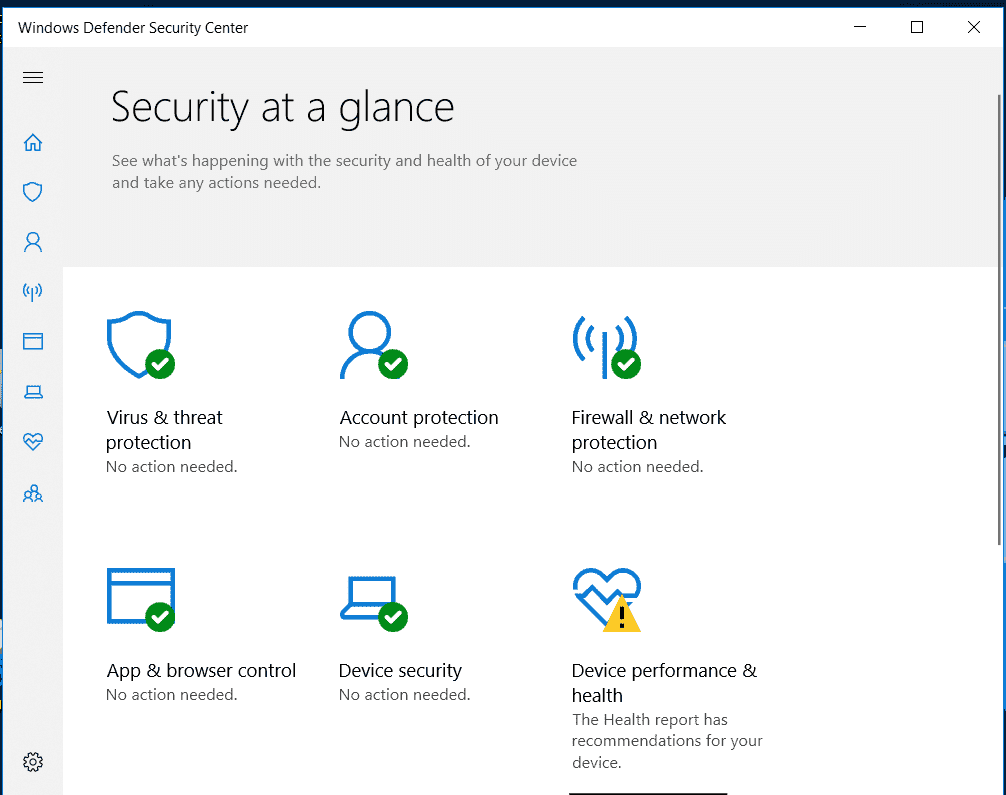Go to Home in the sidebar

(33, 142)
